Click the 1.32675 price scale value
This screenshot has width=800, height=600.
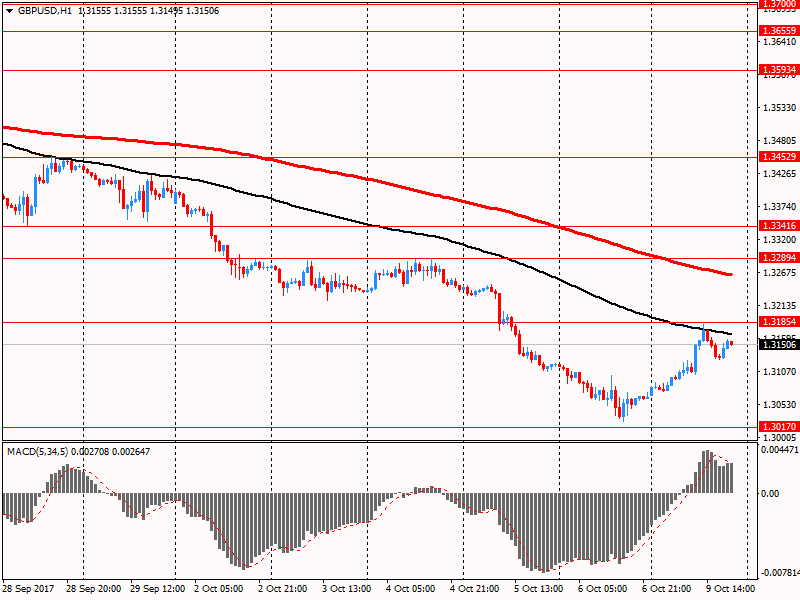click(780, 272)
